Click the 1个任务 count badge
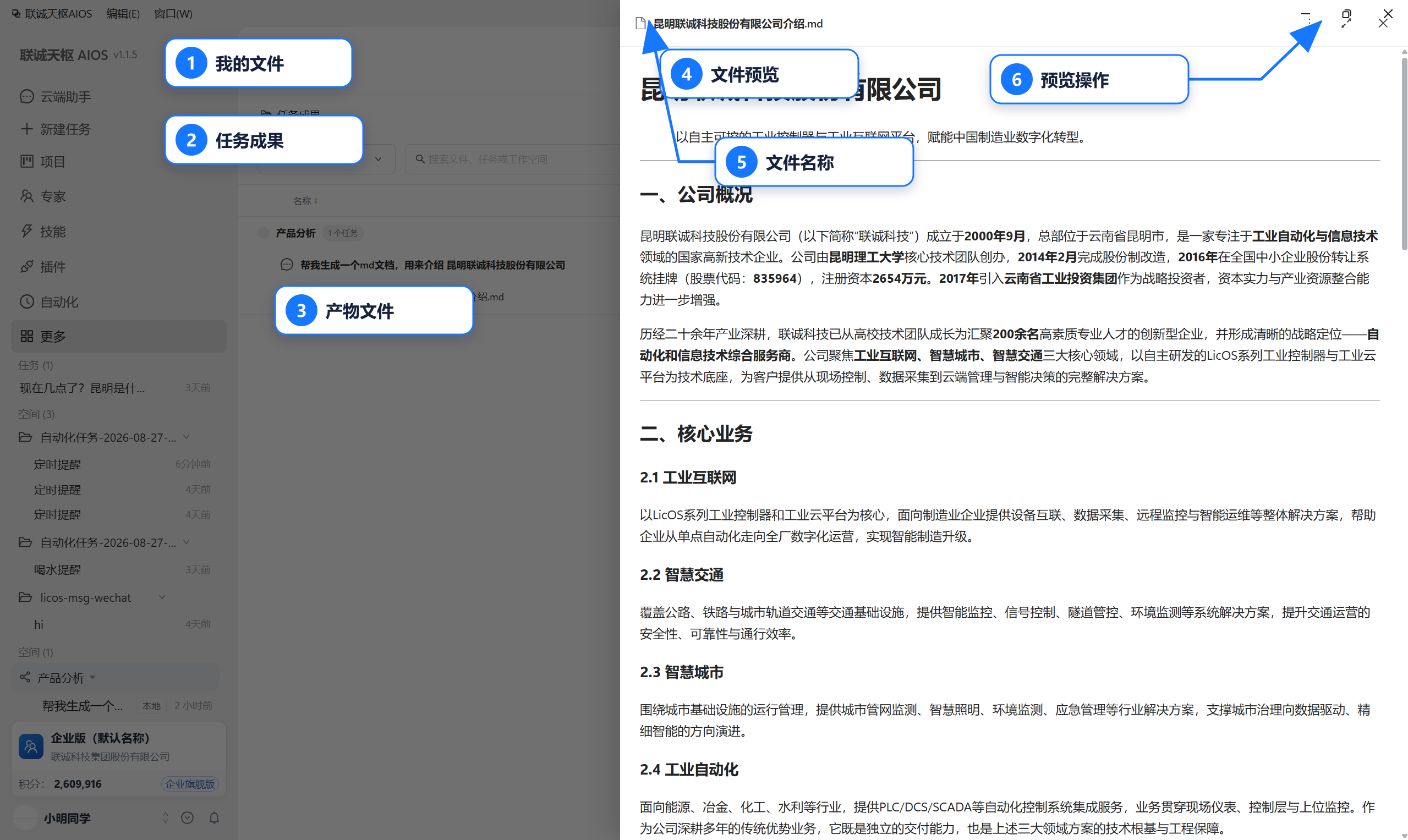This screenshot has width=1408, height=840. pyautogui.click(x=343, y=233)
